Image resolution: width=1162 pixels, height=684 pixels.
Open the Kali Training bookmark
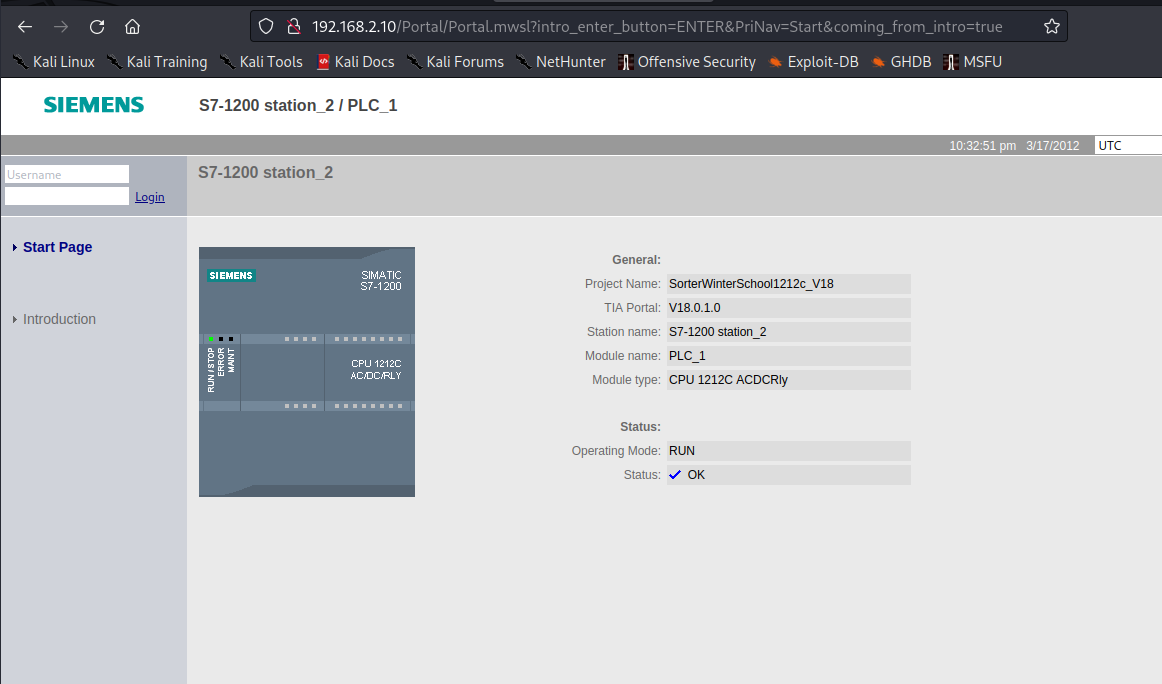pyautogui.click(x=157, y=62)
